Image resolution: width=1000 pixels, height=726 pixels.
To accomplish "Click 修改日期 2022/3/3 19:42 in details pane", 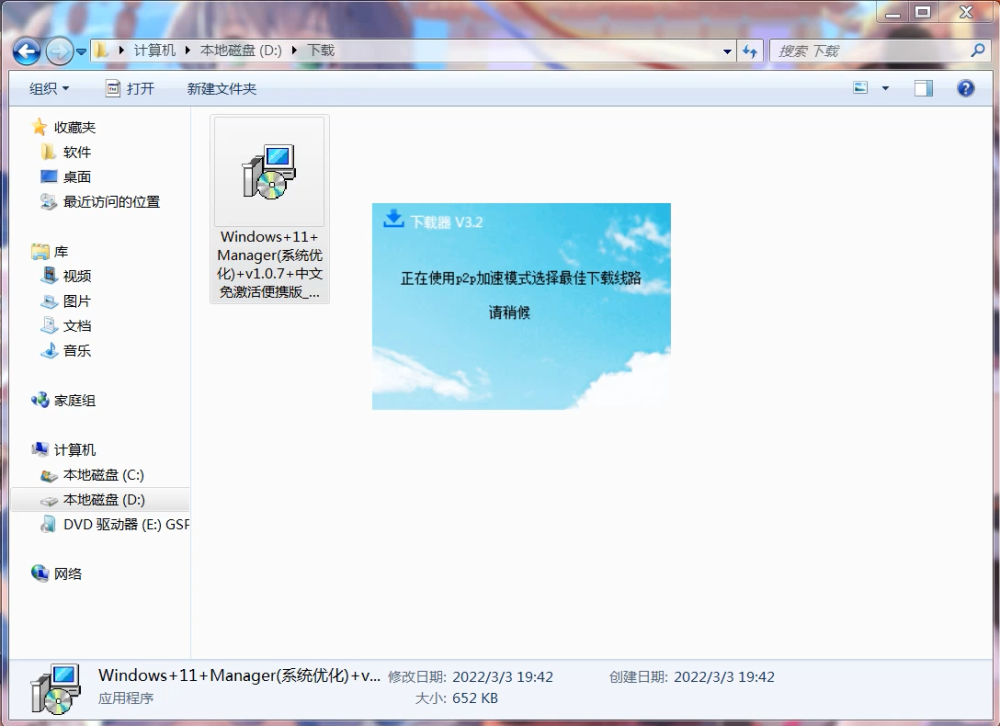I will pos(471,677).
